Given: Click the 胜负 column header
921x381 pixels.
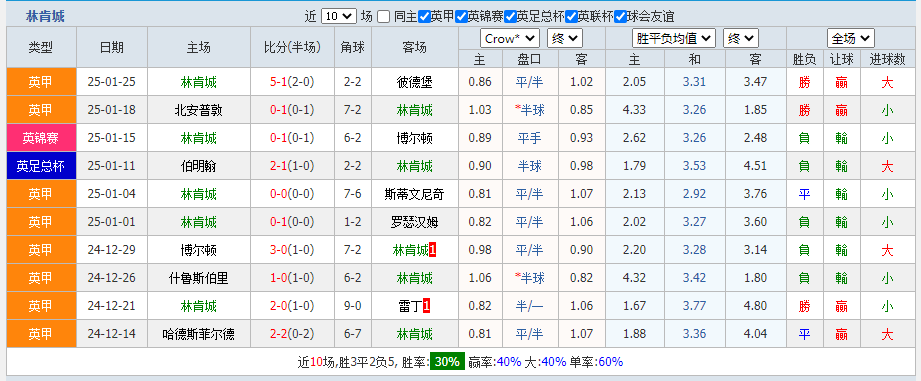Looking at the screenshot, I should pyautogui.click(x=804, y=59).
